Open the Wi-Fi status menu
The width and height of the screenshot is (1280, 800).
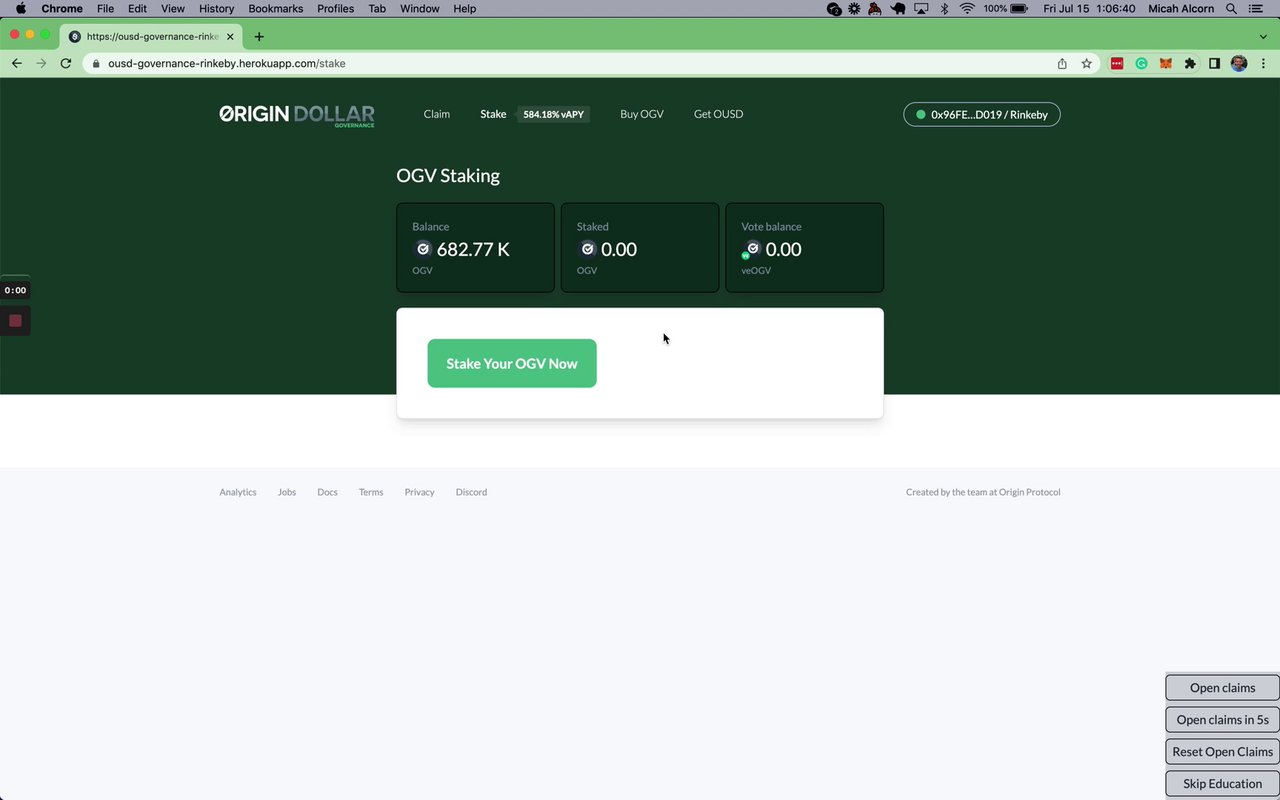pyautogui.click(x=967, y=8)
